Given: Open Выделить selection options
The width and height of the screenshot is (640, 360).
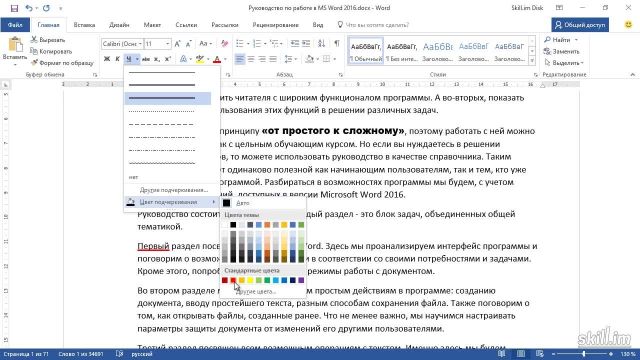Looking at the screenshot, I should pyautogui.click(x=564, y=63).
